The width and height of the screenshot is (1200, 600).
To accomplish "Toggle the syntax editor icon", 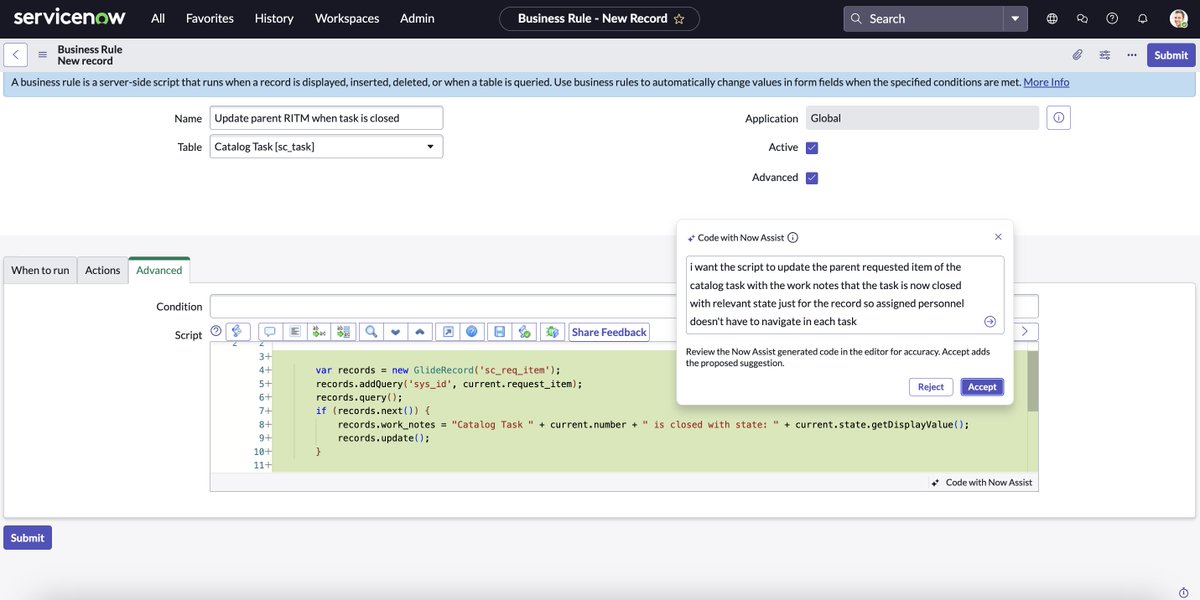I will 238,332.
